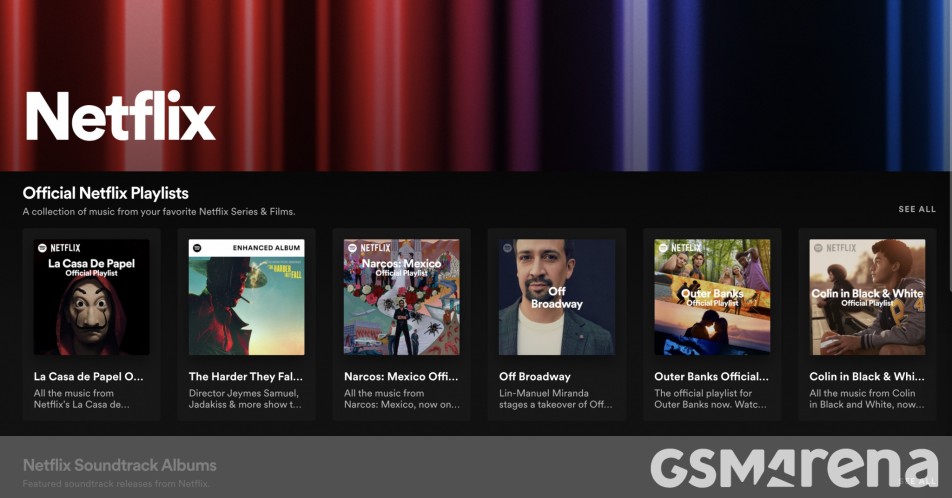Image resolution: width=952 pixels, height=498 pixels.
Task: Open Outer Banks Official Playlist cover
Action: tap(712, 297)
